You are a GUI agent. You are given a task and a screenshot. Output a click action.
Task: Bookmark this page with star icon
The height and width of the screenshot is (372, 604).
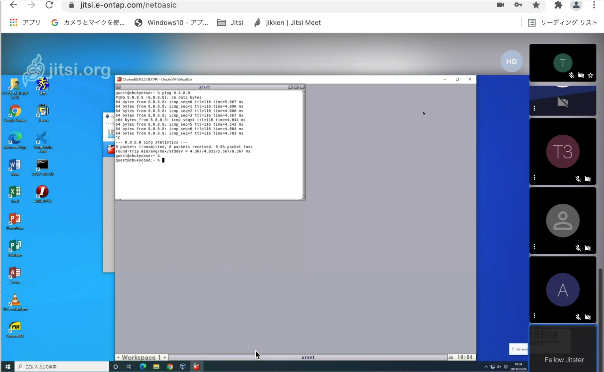[x=536, y=5]
